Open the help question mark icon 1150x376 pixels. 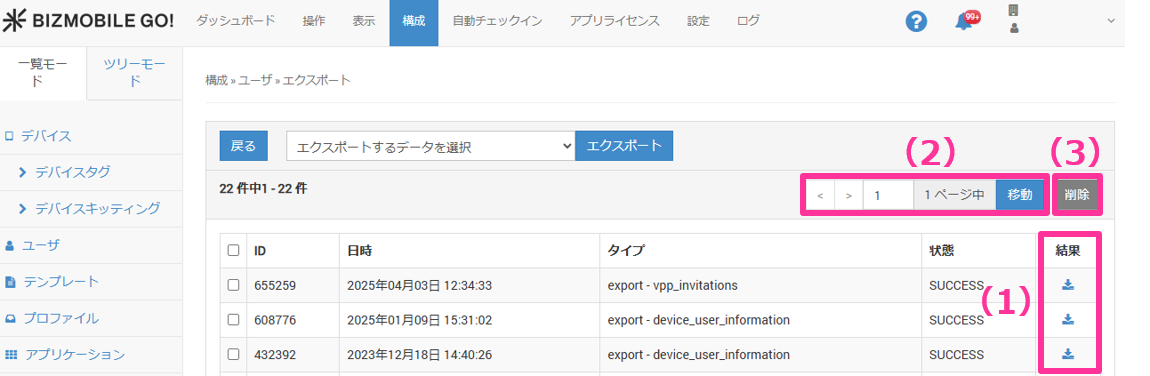click(x=916, y=21)
